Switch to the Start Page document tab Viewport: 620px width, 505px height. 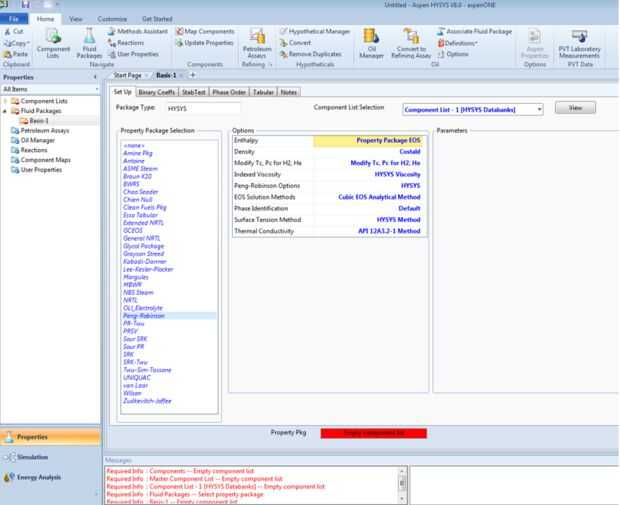coord(128,75)
